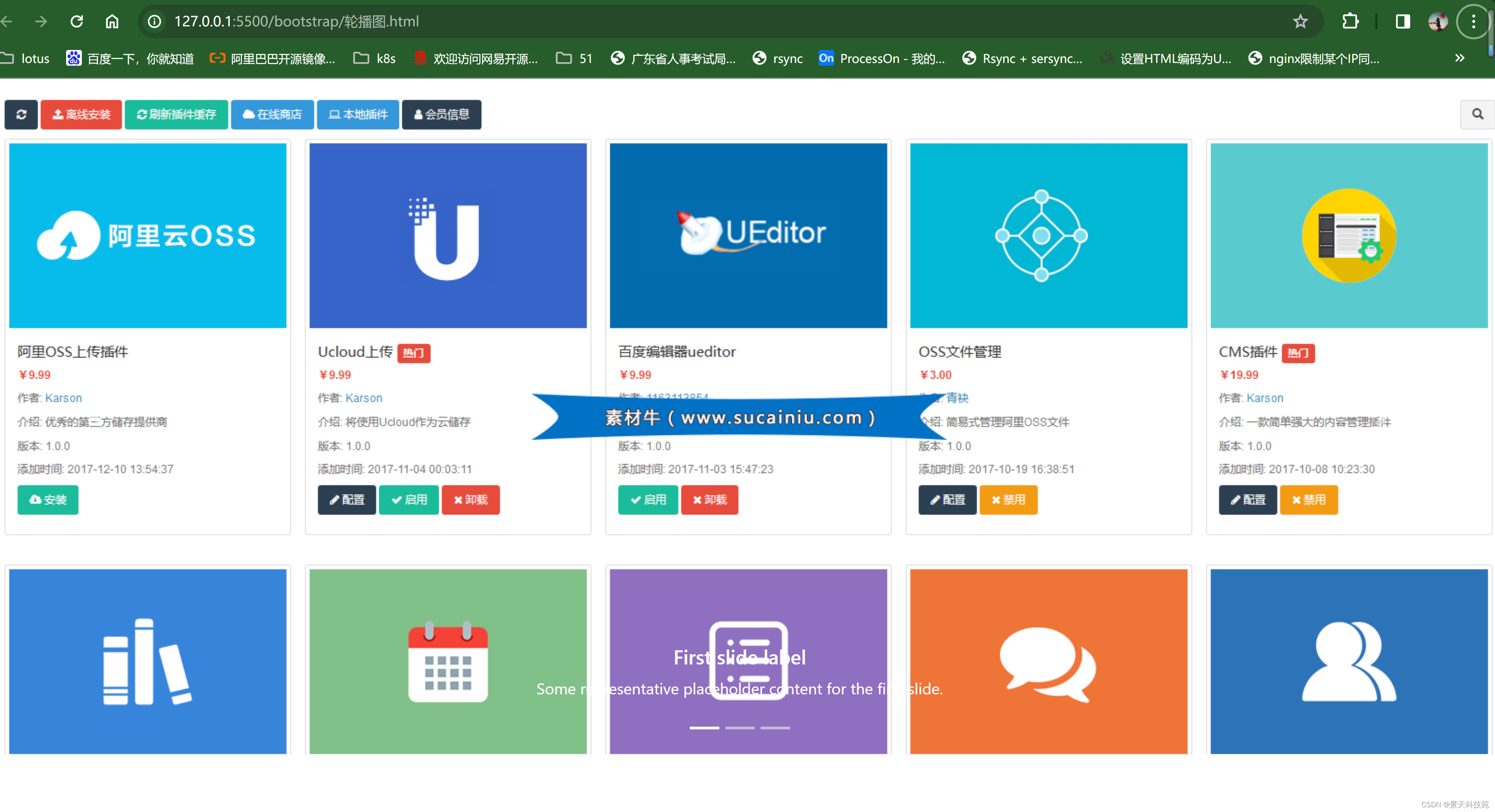The image size is (1495, 812).
Task: Disable the CMS插件 plugin with 禁用
Action: click(x=1309, y=499)
